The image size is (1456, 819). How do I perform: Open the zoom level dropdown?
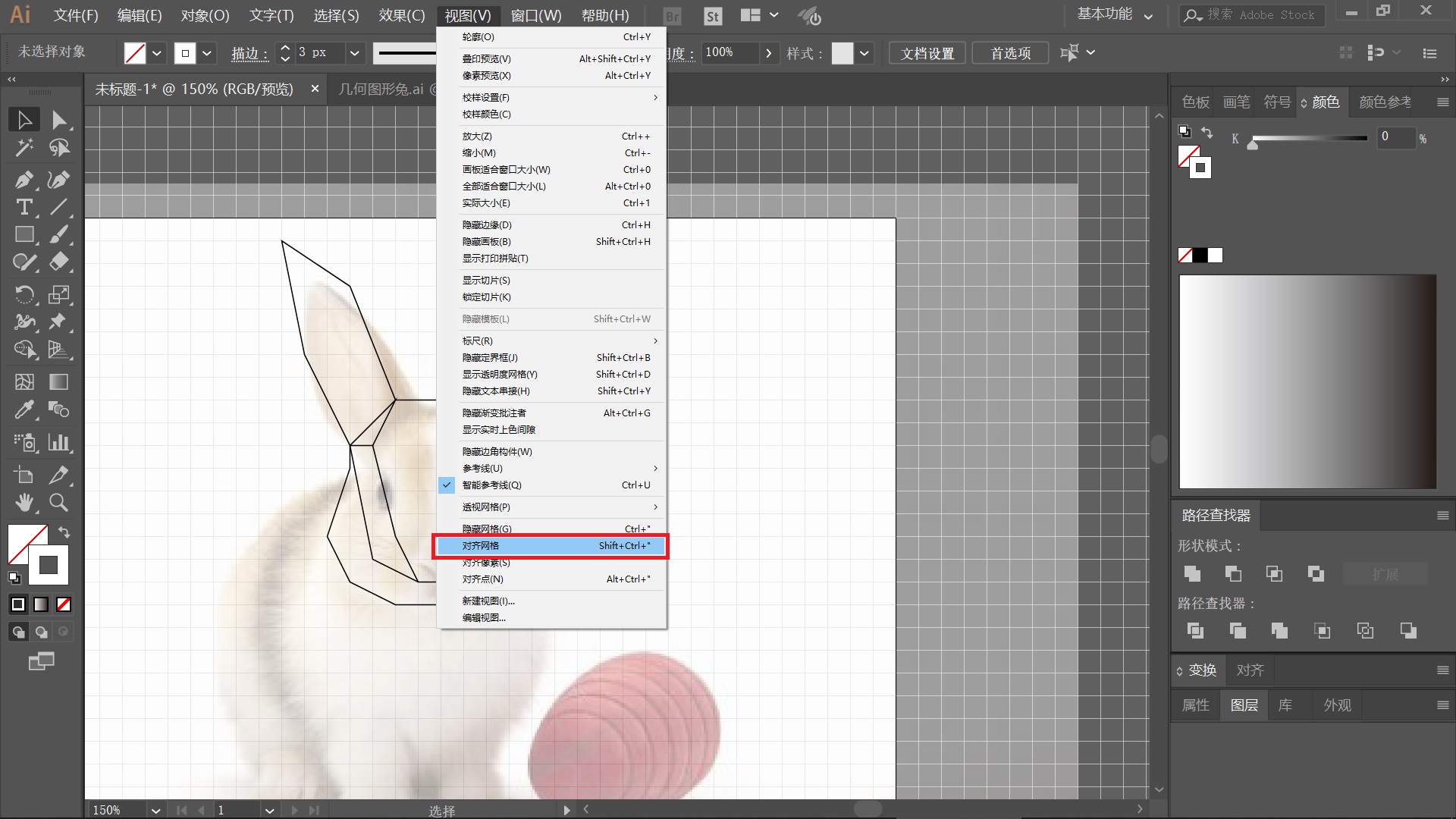coord(155,810)
